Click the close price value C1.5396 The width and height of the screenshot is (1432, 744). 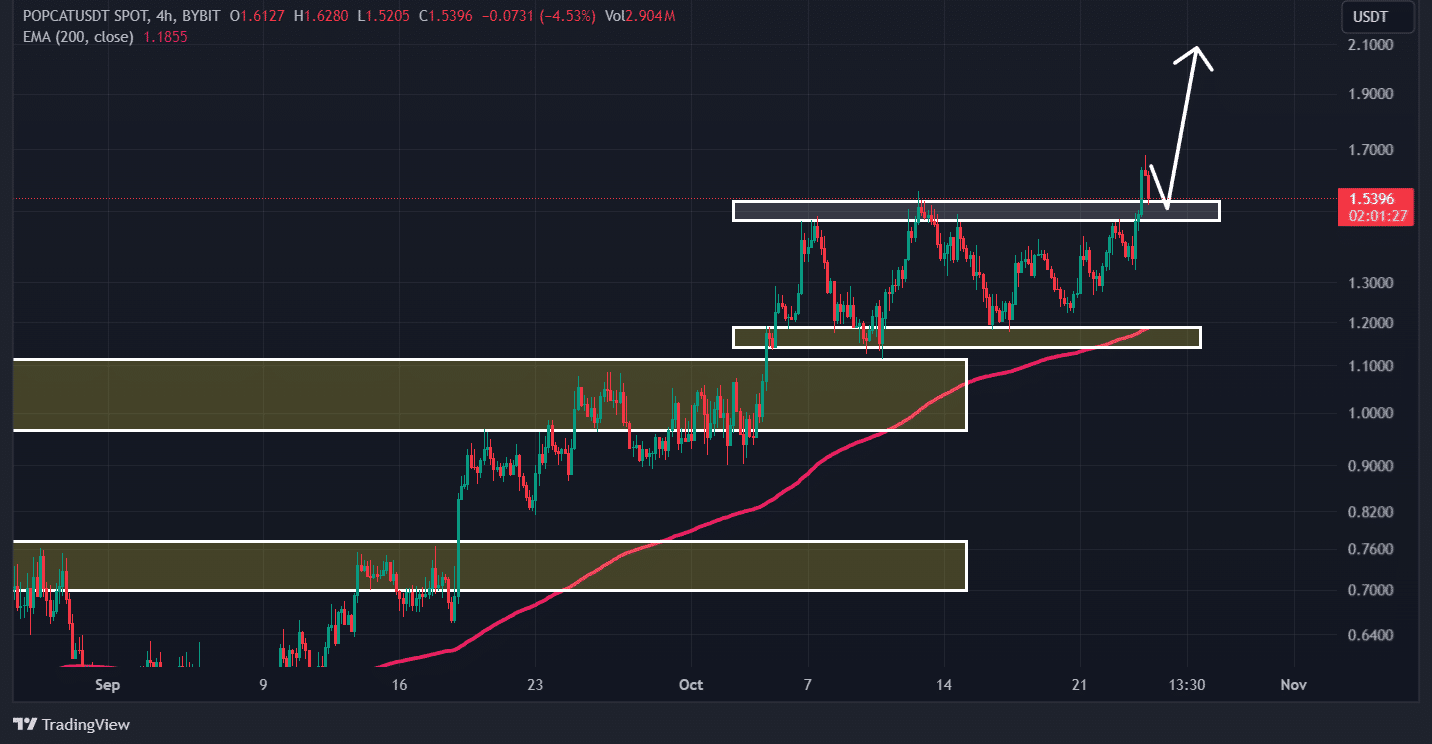[445, 17]
